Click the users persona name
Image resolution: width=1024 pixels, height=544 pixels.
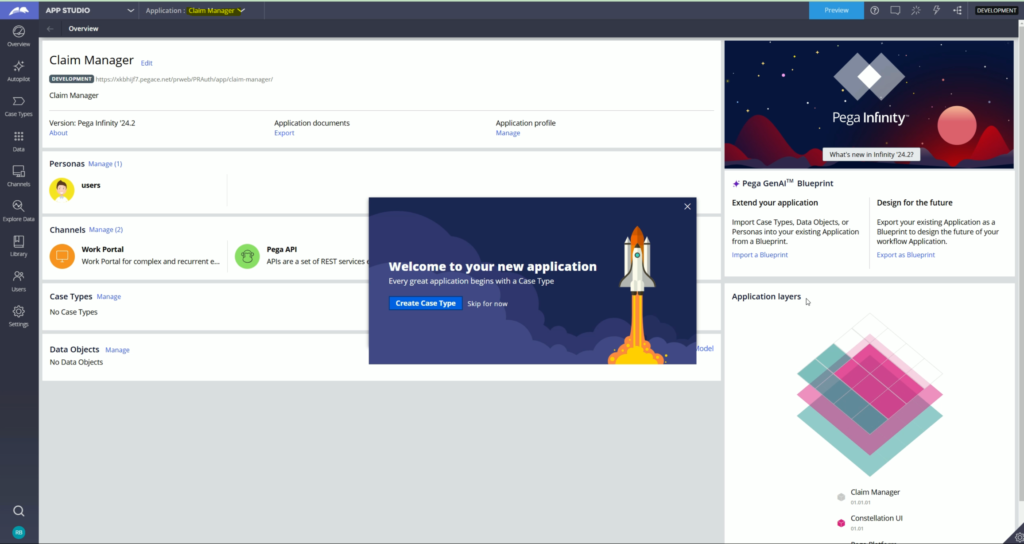91,185
